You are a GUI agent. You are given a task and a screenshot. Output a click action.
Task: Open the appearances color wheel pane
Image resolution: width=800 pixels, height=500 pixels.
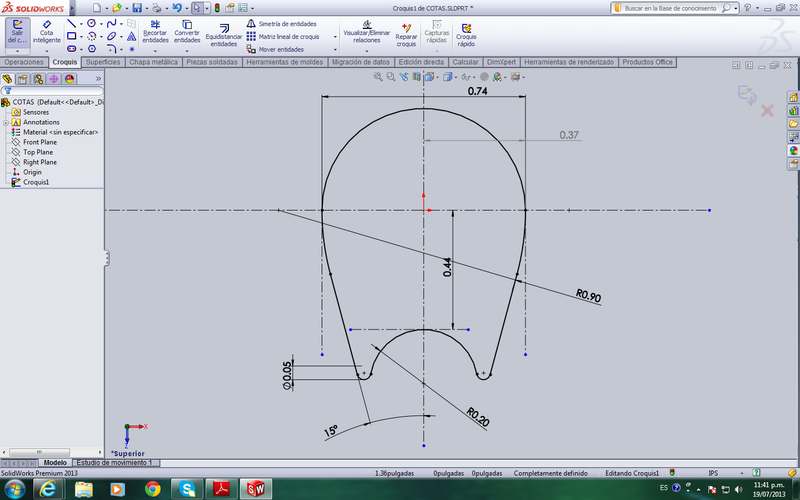pyautogui.click(x=794, y=150)
